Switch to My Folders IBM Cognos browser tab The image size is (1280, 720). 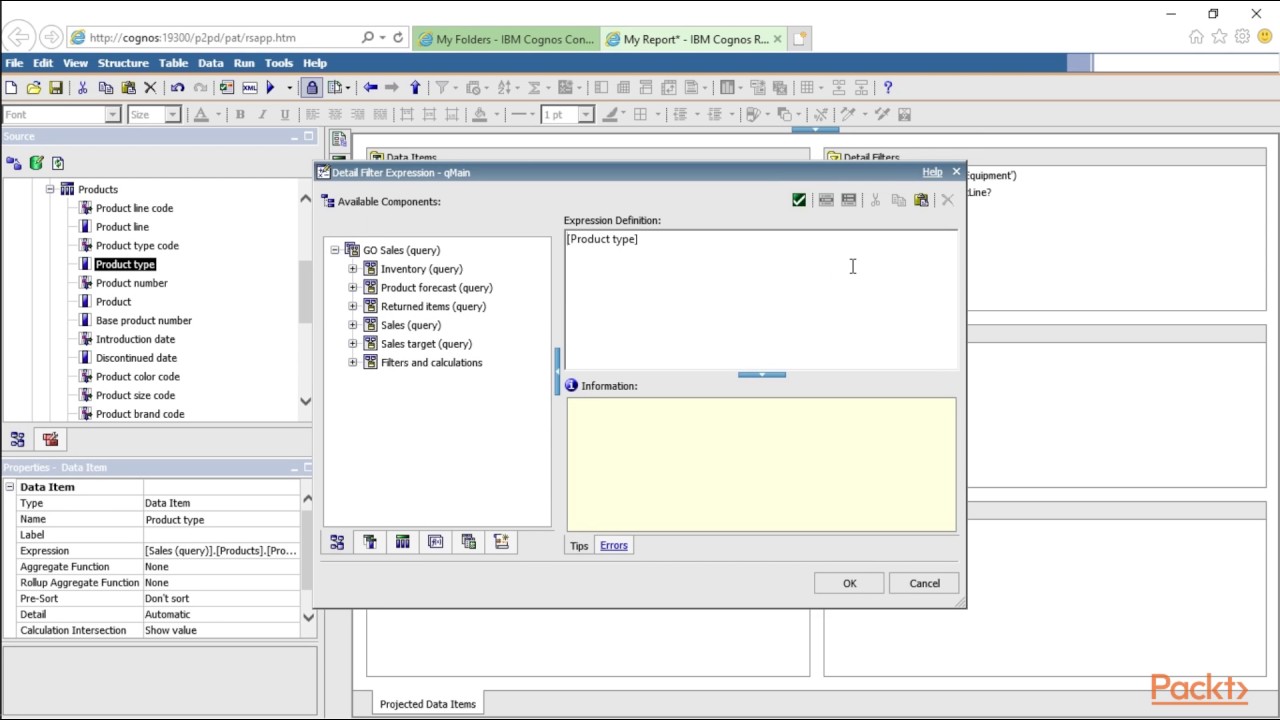click(x=505, y=39)
